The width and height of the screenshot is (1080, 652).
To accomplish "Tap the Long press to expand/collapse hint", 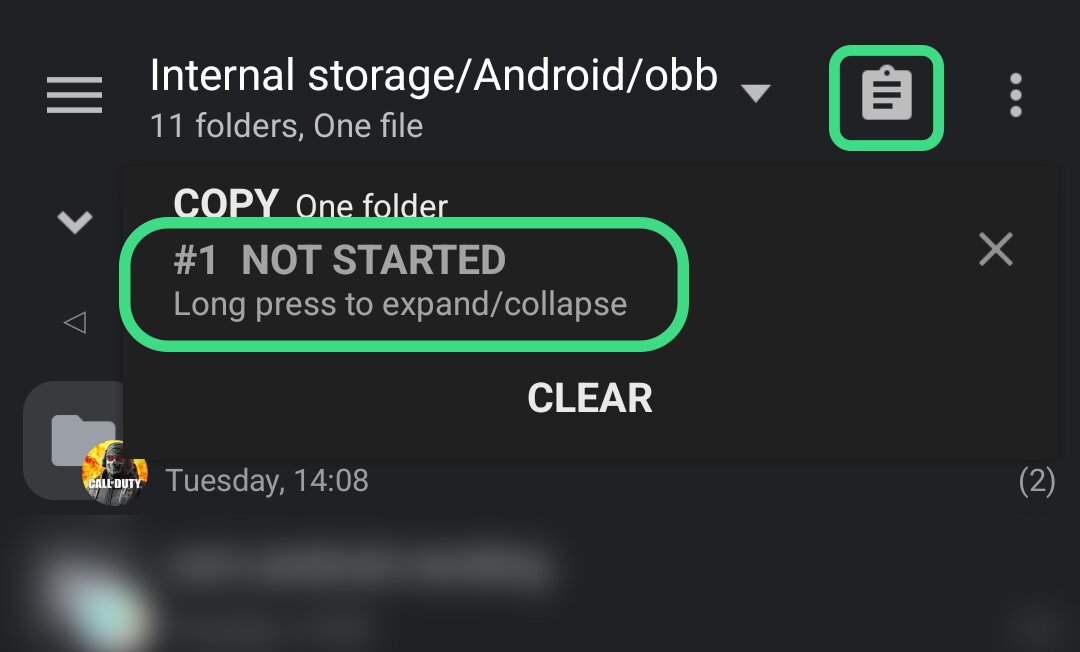I will click(x=400, y=304).
